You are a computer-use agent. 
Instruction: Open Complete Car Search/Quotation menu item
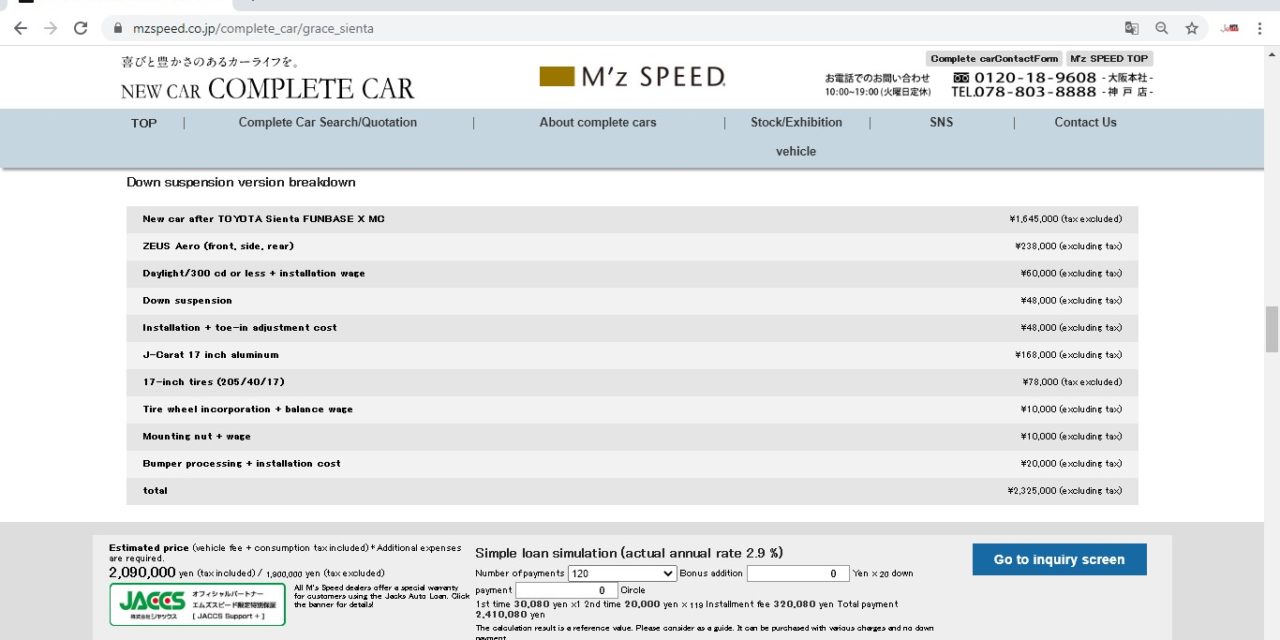327,122
